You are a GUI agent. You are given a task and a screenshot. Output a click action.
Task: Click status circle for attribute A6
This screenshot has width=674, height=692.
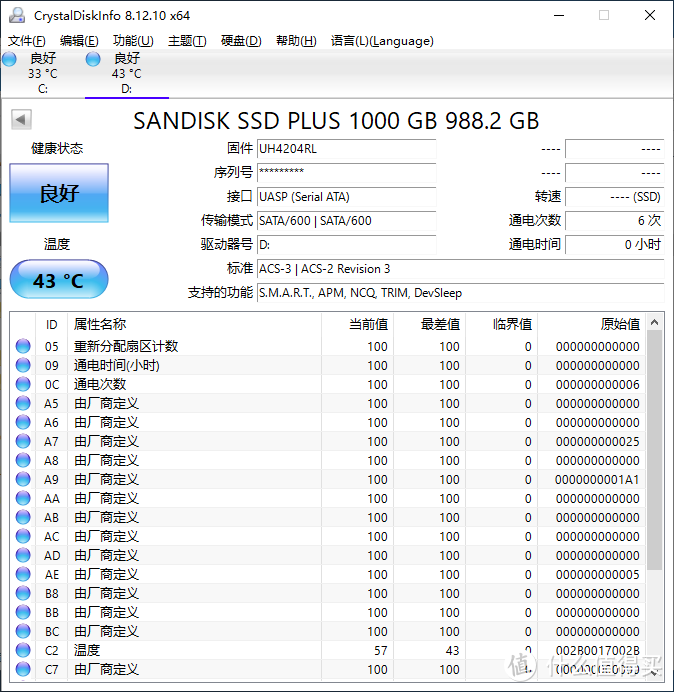pos(23,422)
